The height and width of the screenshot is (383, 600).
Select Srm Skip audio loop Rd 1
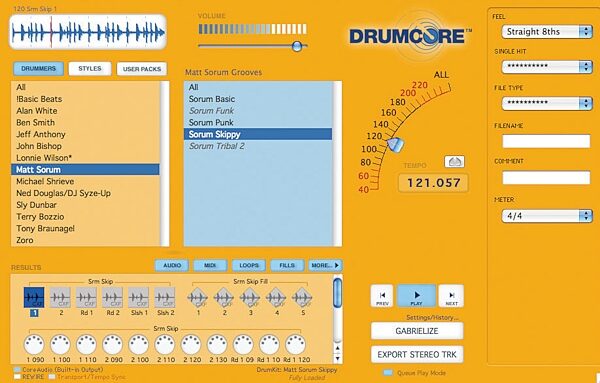pyautogui.click(x=86, y=297)
